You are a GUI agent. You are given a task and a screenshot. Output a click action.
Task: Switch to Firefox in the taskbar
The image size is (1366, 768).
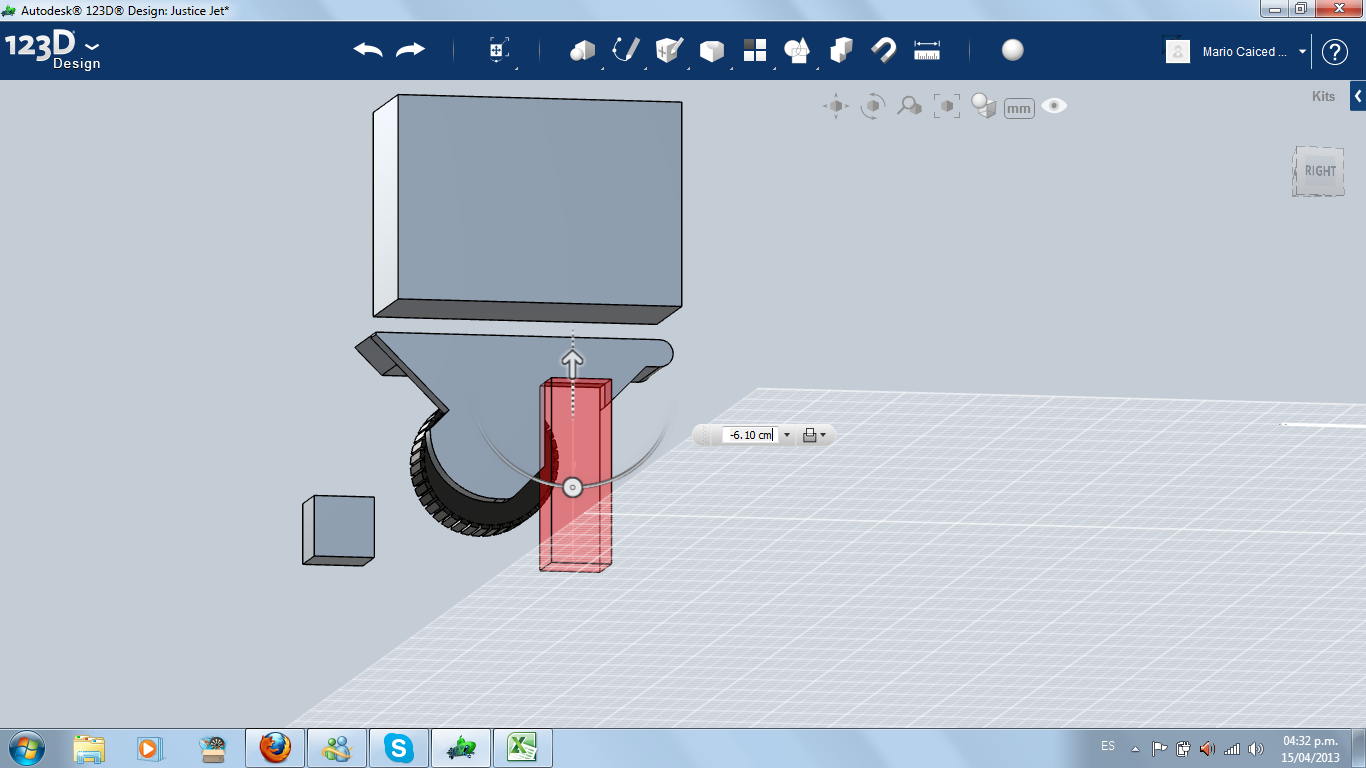point(275,748)
